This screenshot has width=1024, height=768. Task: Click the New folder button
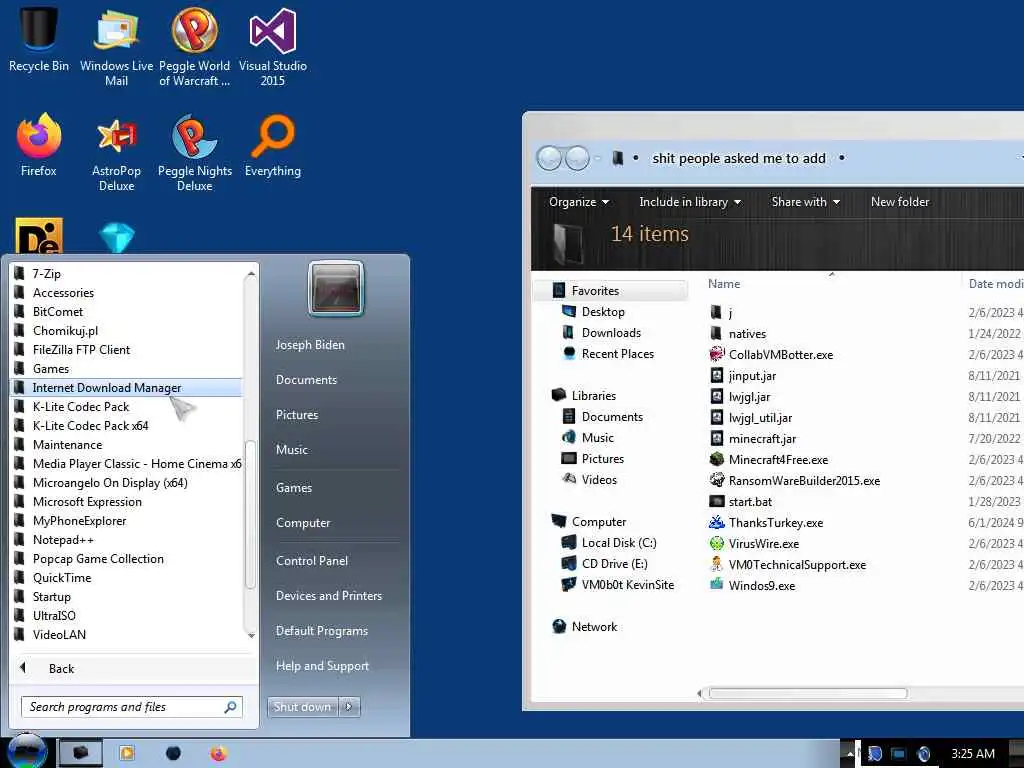click(x=899, y=202)
